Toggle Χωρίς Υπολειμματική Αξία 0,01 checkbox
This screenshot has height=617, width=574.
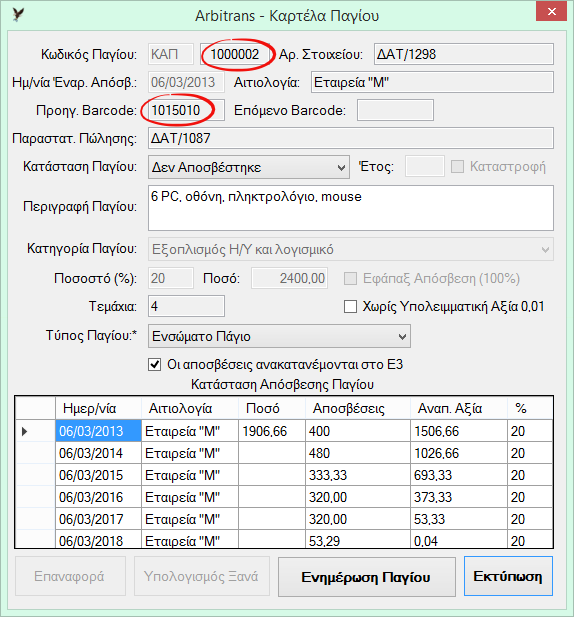[350, 307]
